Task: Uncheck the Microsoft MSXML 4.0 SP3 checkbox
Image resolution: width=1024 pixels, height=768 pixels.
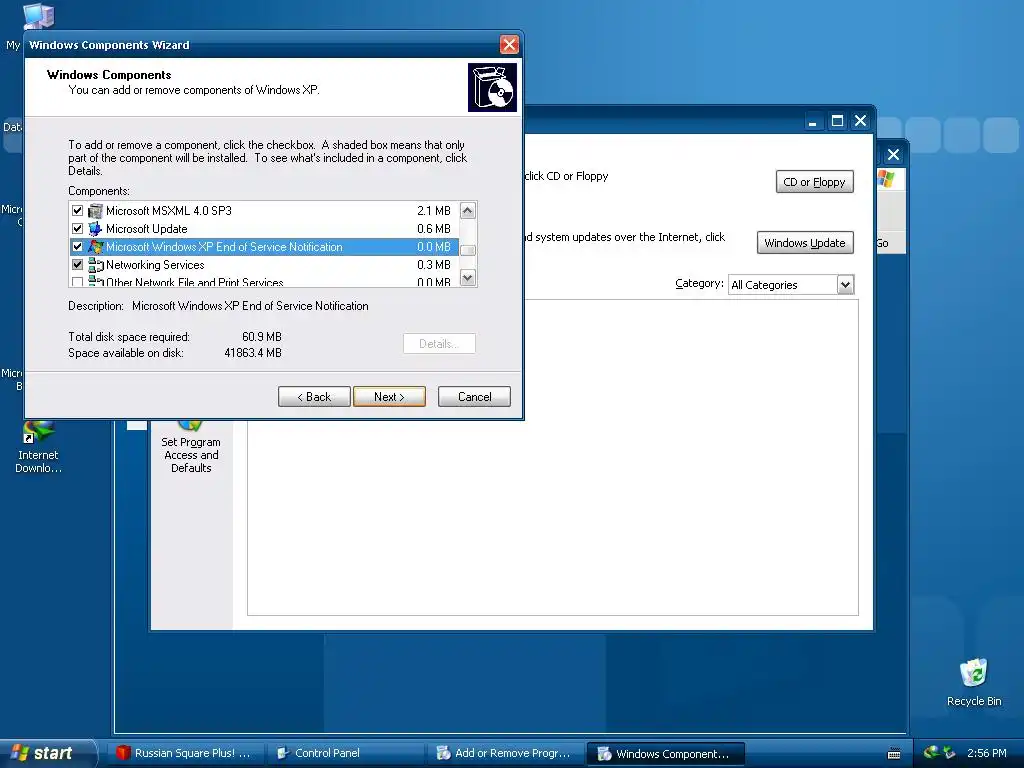Action: pos(77,210)
